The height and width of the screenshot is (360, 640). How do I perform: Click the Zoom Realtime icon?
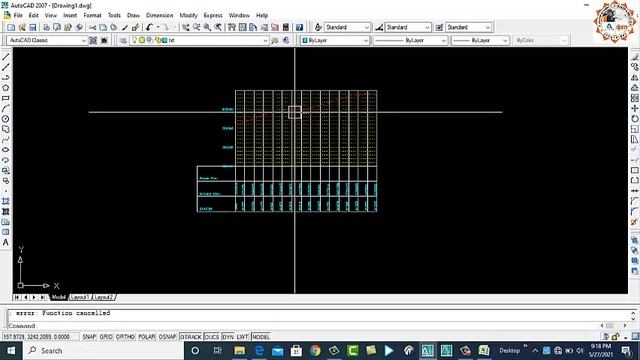[x=196, y=27]
